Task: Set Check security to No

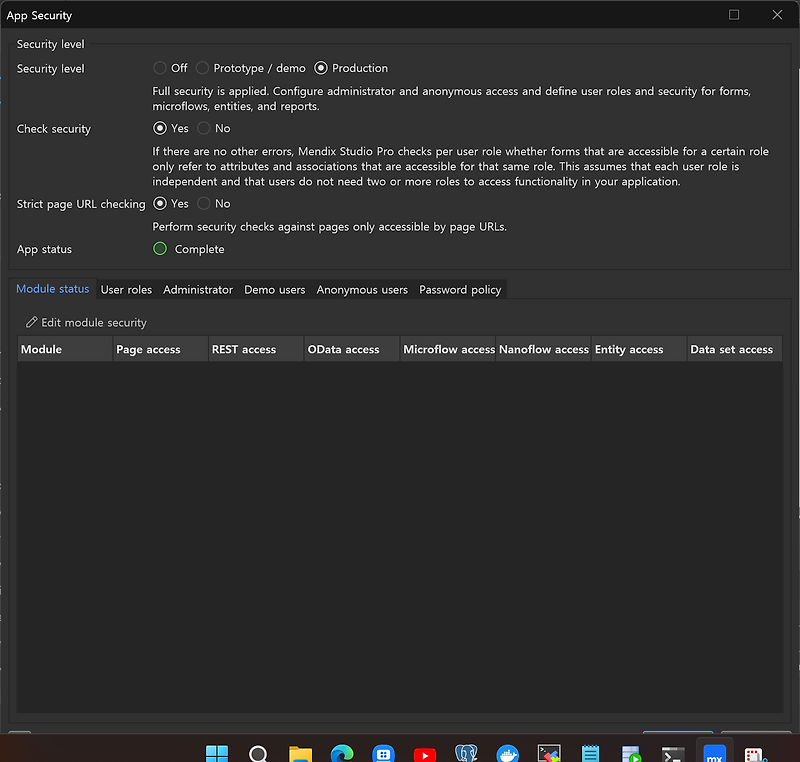Action: tap(203, 128)
